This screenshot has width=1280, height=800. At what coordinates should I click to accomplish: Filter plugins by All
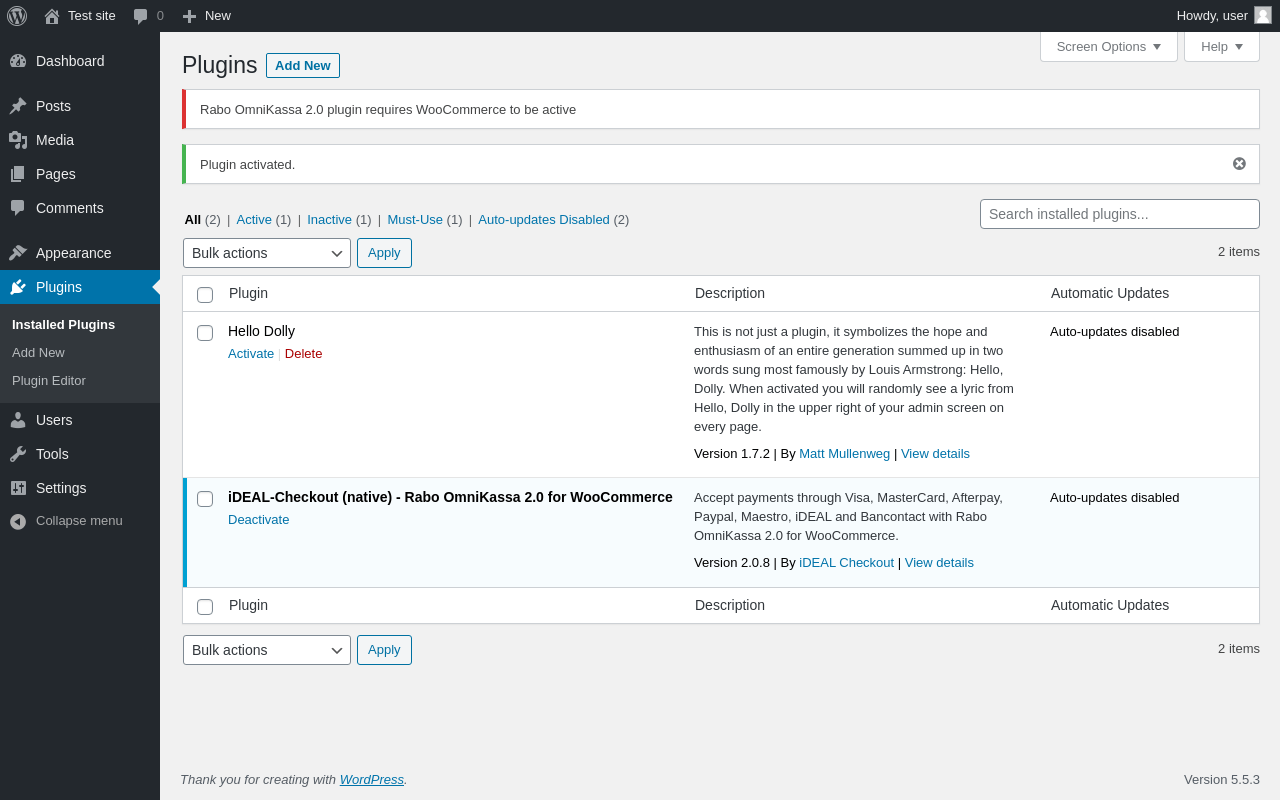193,220
